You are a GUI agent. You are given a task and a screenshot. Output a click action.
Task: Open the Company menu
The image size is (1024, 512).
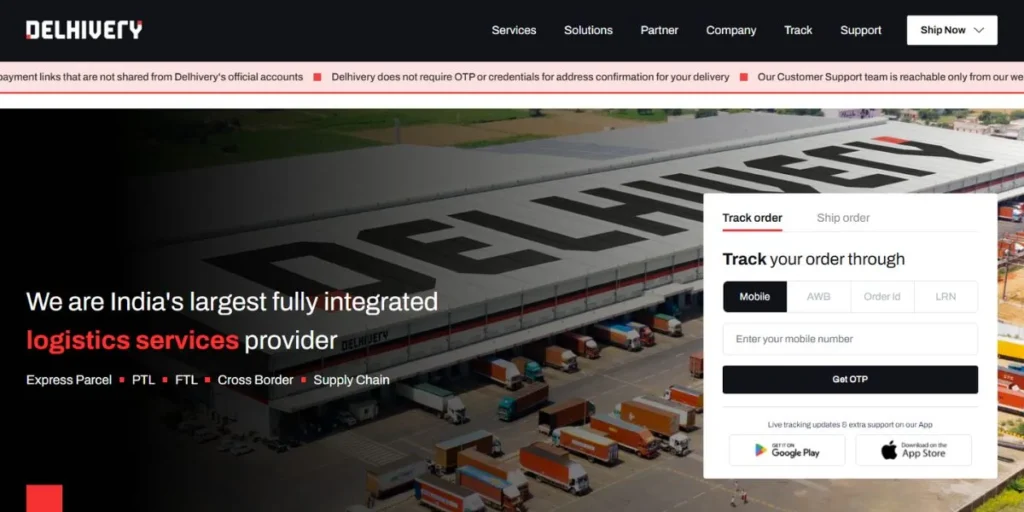click(731, 30)
